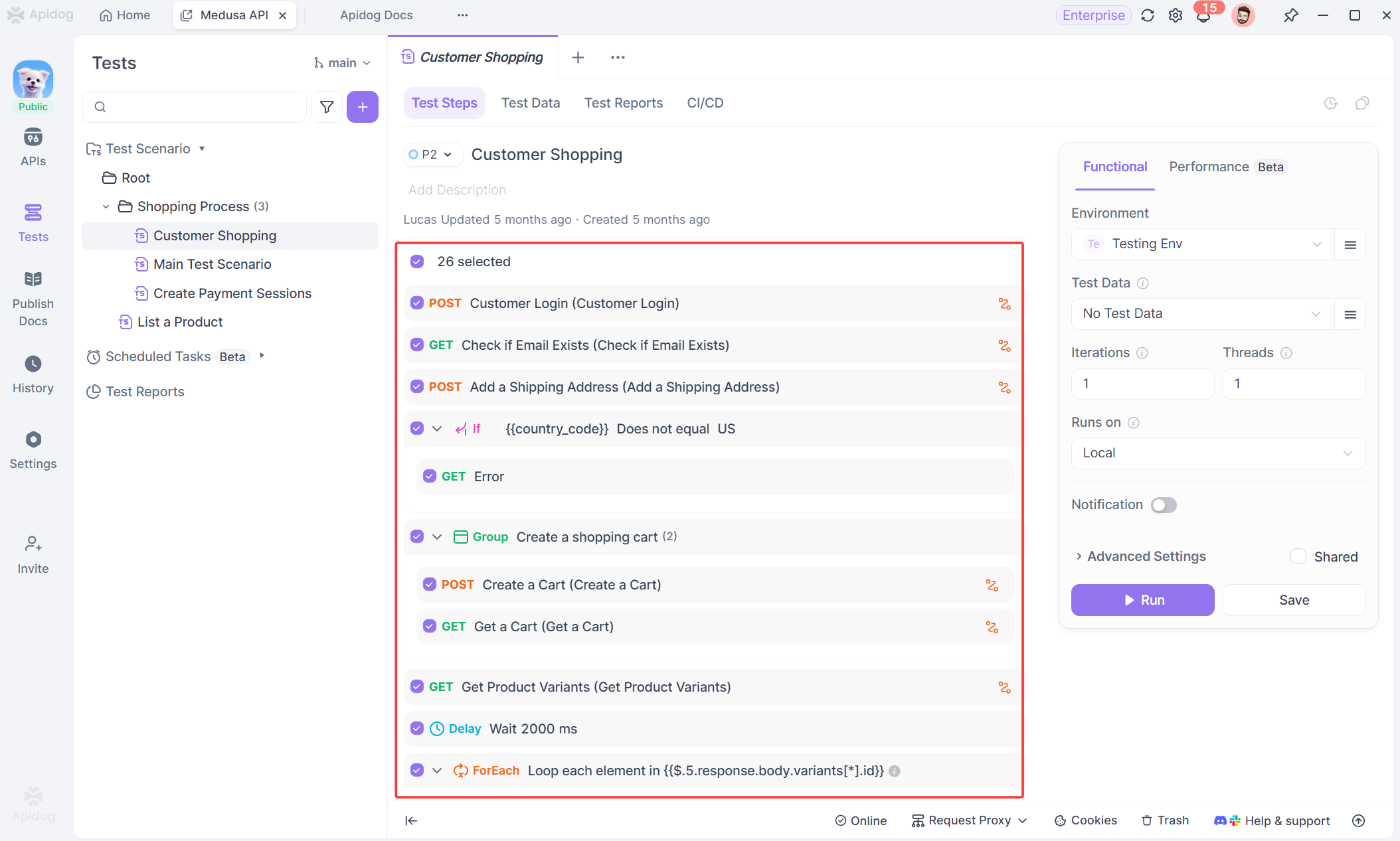Enable the Notification toggle
The image size is (1400, 841).
click(1163, 504)
